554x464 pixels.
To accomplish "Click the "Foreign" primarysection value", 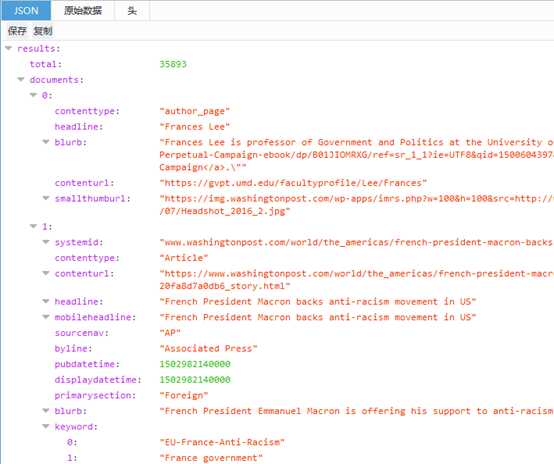I will click(183, 395).
